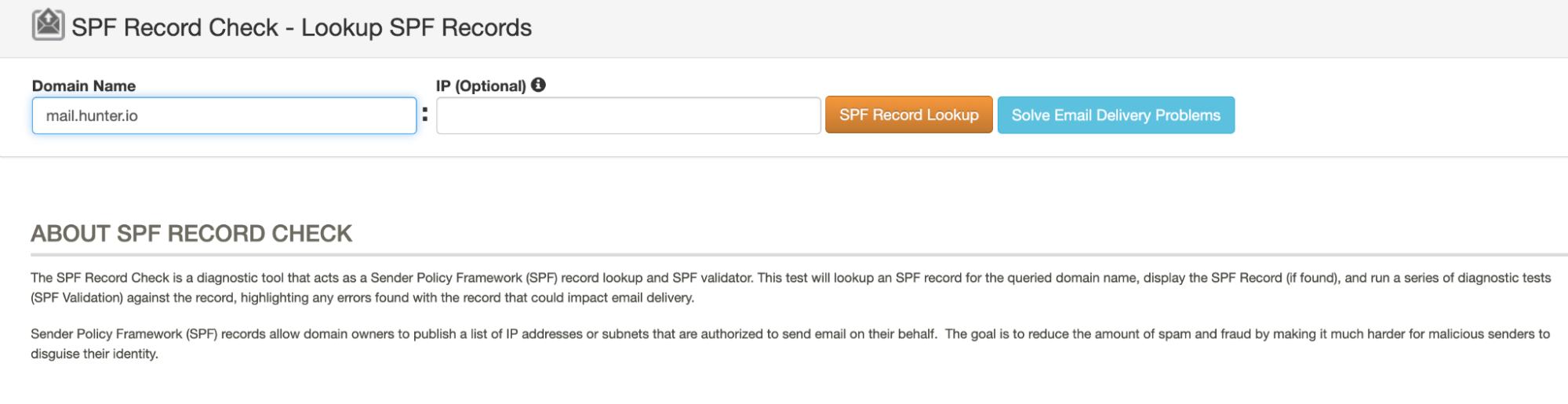Image resolution: width=1568 pixels, height=404 pixels.
Task: Click the IP (Optional) label text
Action: click(x=481, y=86)
